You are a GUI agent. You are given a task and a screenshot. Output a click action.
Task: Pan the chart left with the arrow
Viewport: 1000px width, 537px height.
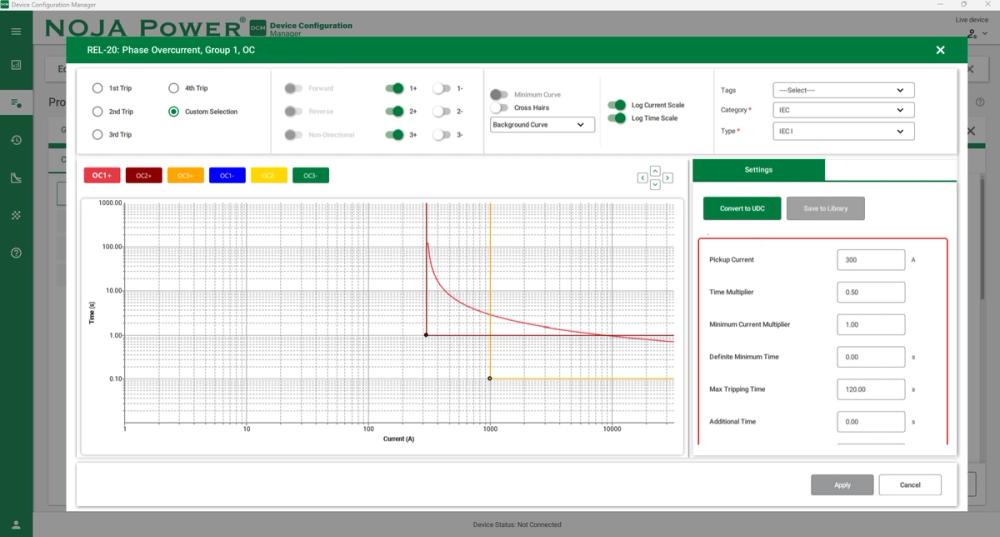(x=642, y=178)
